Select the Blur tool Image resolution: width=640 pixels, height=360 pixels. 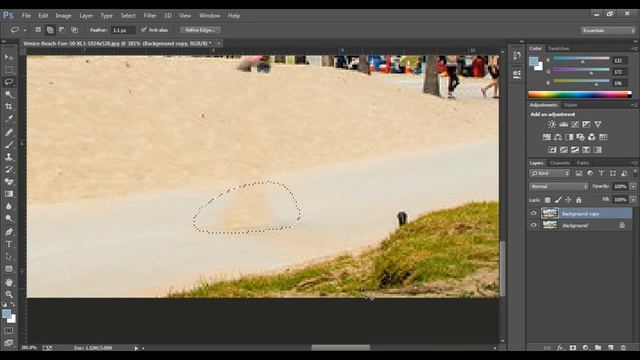[x=9, y=206]
